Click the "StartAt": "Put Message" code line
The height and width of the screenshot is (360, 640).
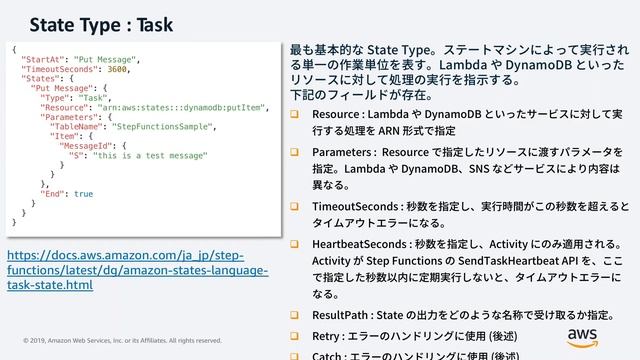[80, 60]
